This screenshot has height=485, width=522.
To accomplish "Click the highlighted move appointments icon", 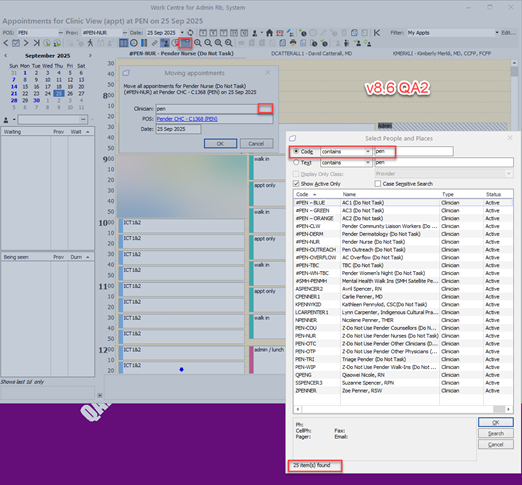I will click(185, 43).
